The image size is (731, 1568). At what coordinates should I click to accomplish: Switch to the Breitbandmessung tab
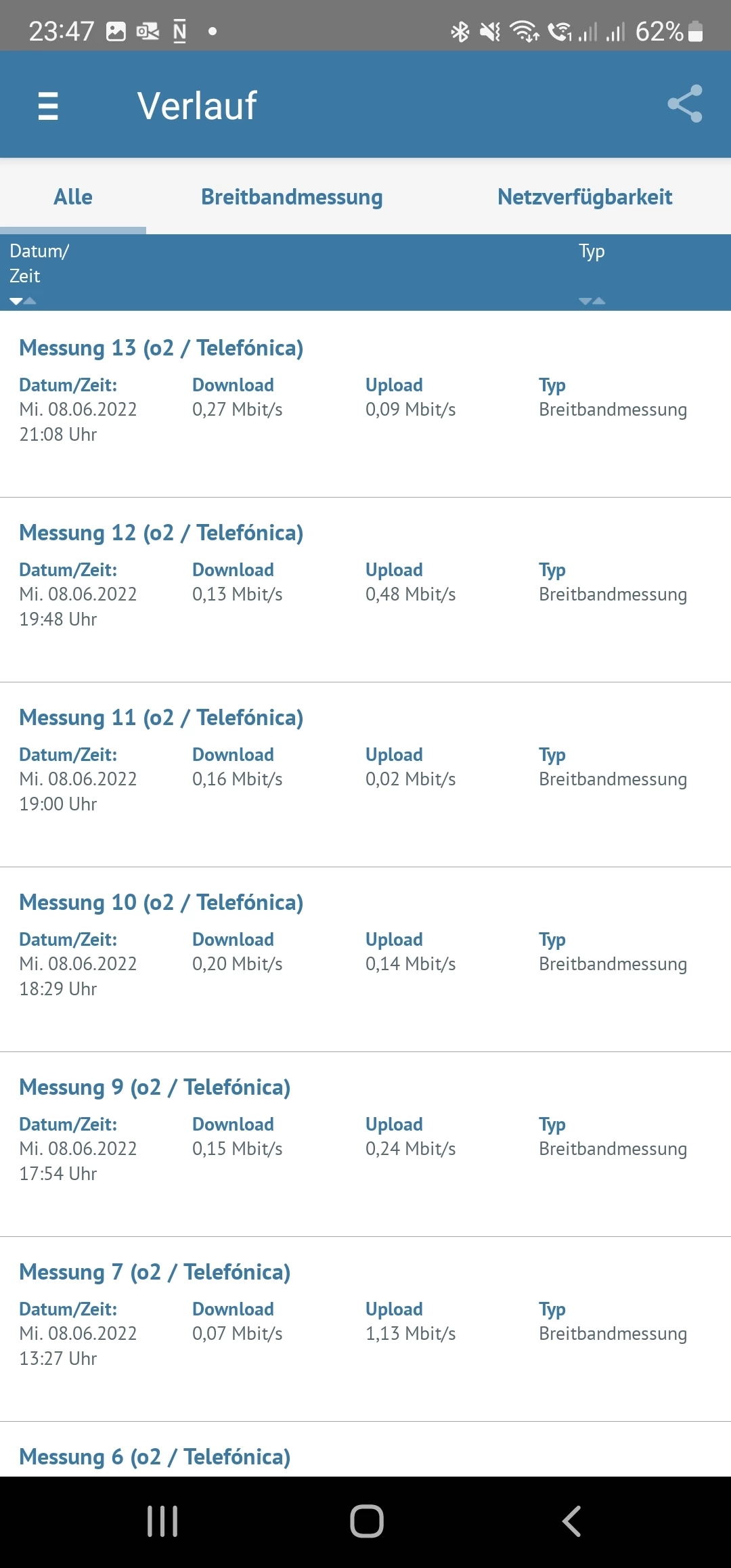(x=292, y=197)
